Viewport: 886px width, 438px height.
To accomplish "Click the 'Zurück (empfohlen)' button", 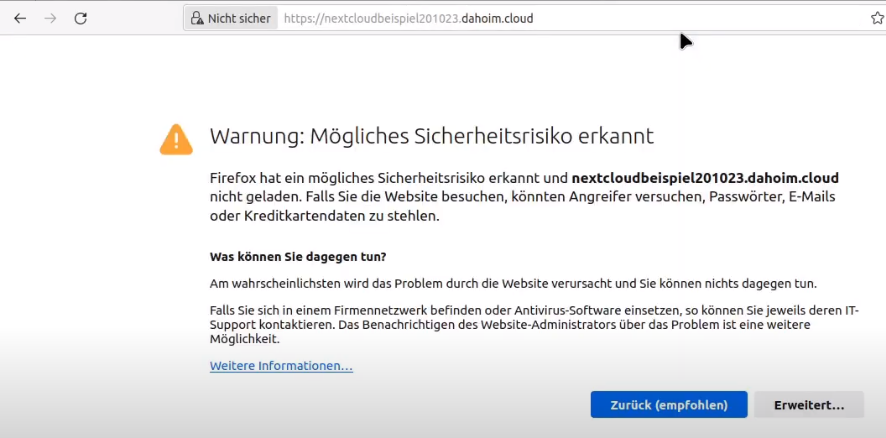I will (x=669, y=405).
